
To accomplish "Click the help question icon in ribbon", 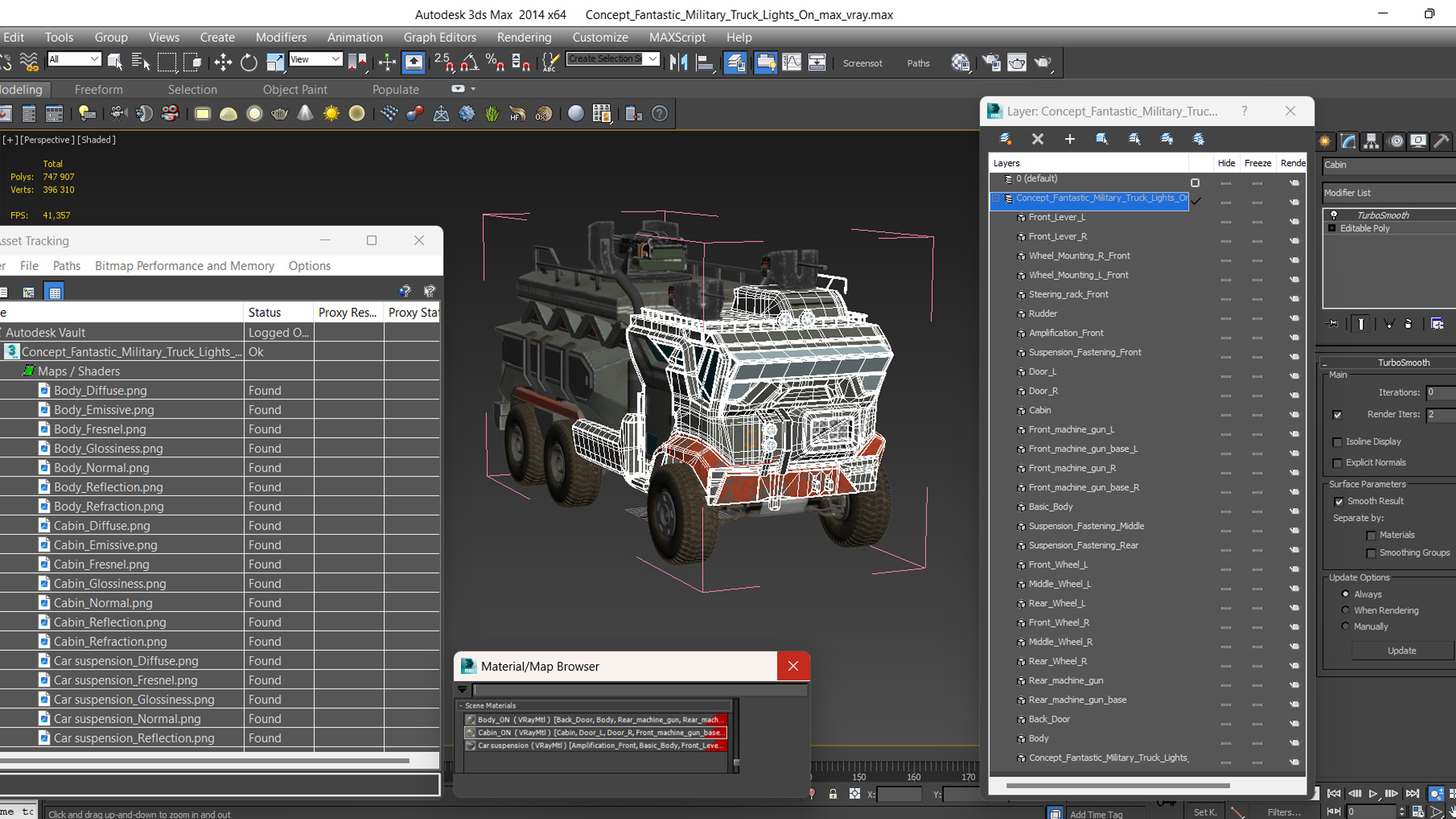I will coord(660,114).
